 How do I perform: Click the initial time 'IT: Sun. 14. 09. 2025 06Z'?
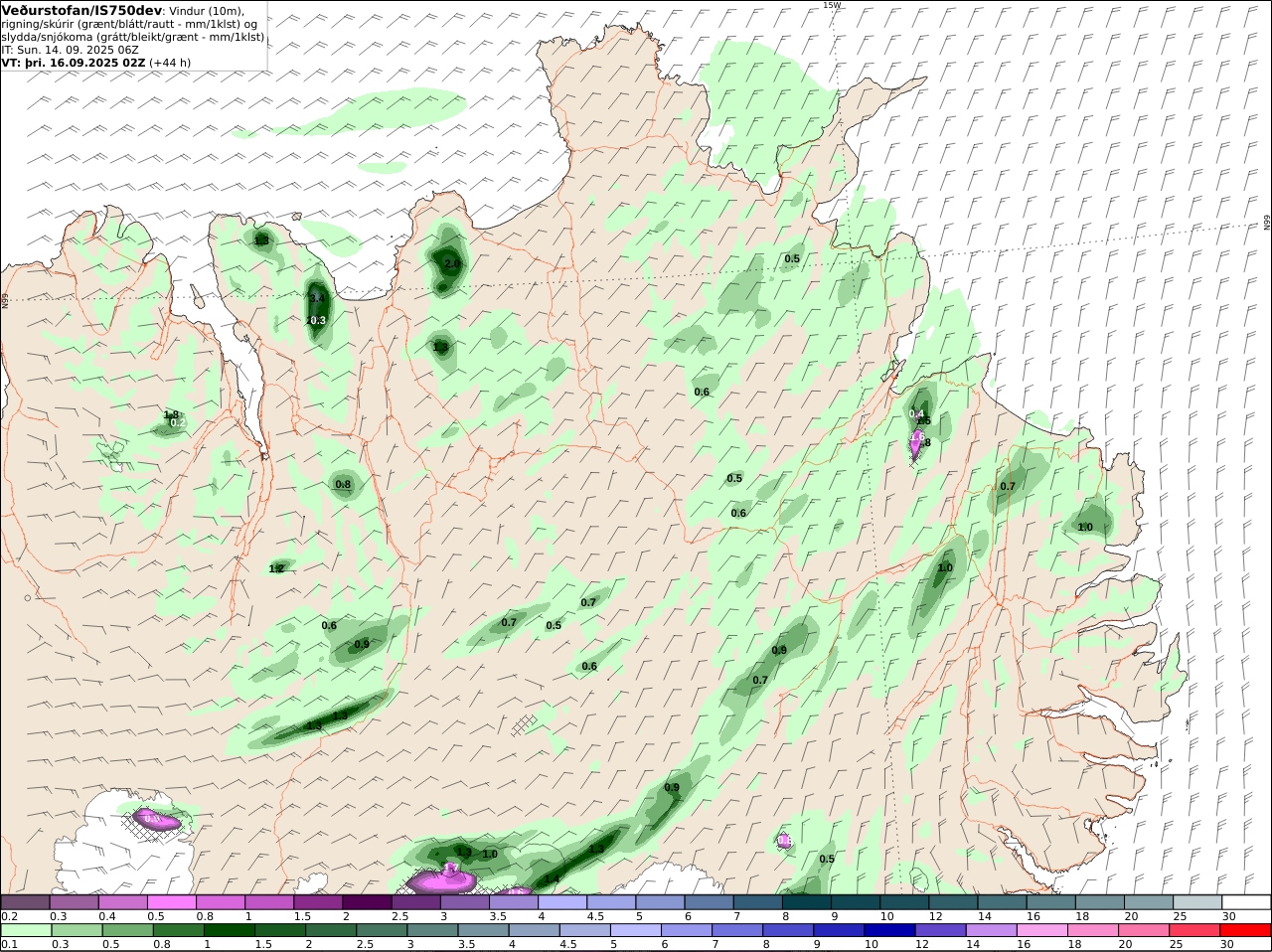(x=70, y=50)
